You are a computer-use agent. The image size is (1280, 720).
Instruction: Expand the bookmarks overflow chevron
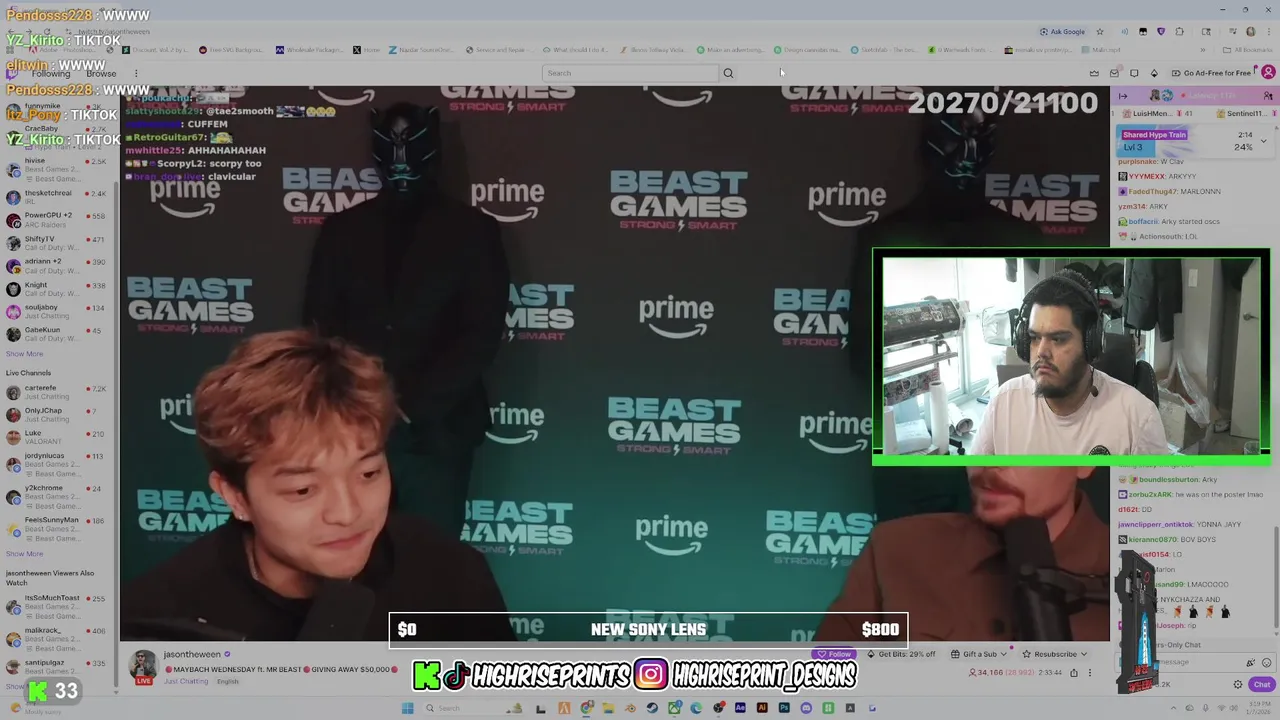pos(1203,50)
